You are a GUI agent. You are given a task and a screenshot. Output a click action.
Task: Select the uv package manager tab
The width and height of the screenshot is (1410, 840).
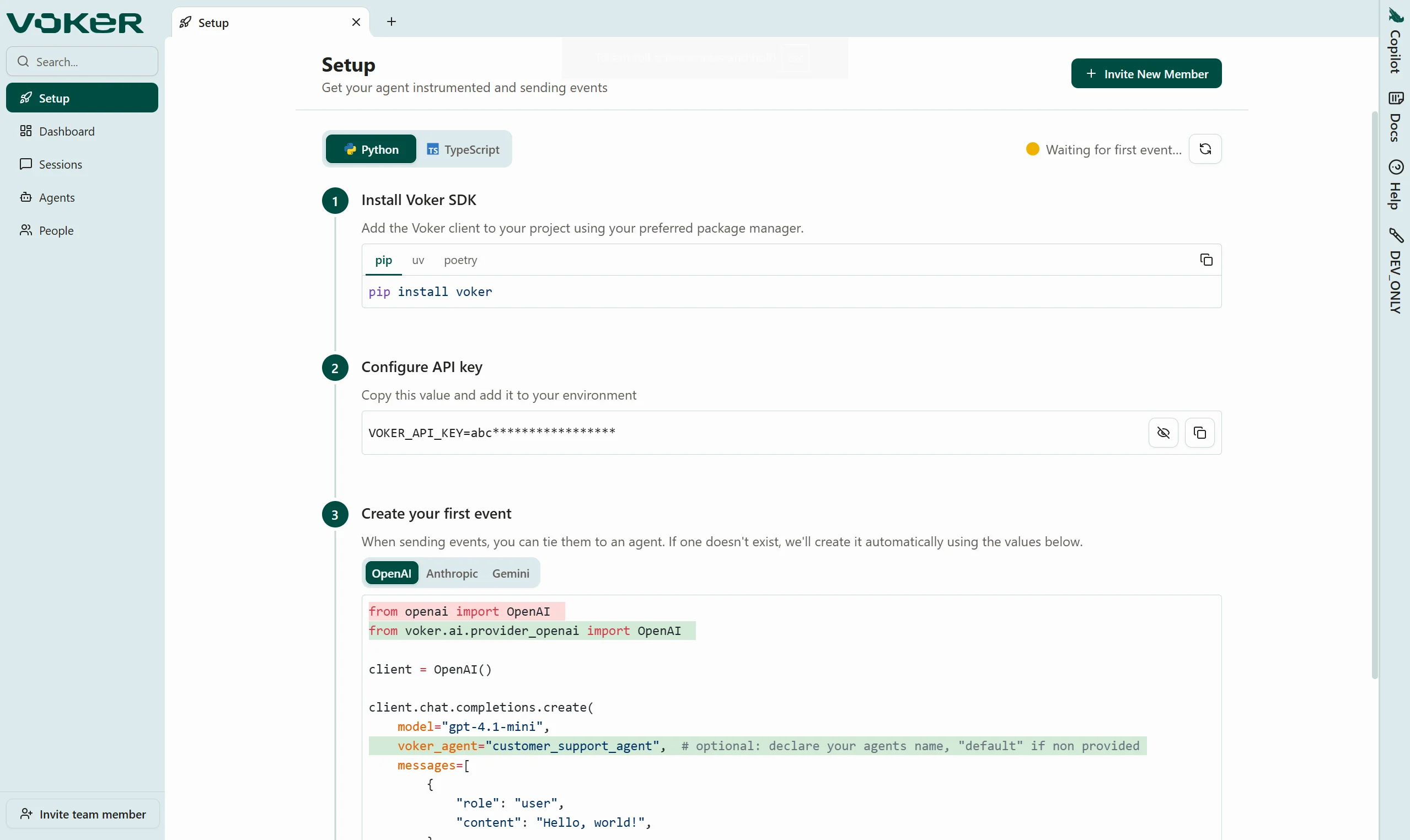[418, 260]
